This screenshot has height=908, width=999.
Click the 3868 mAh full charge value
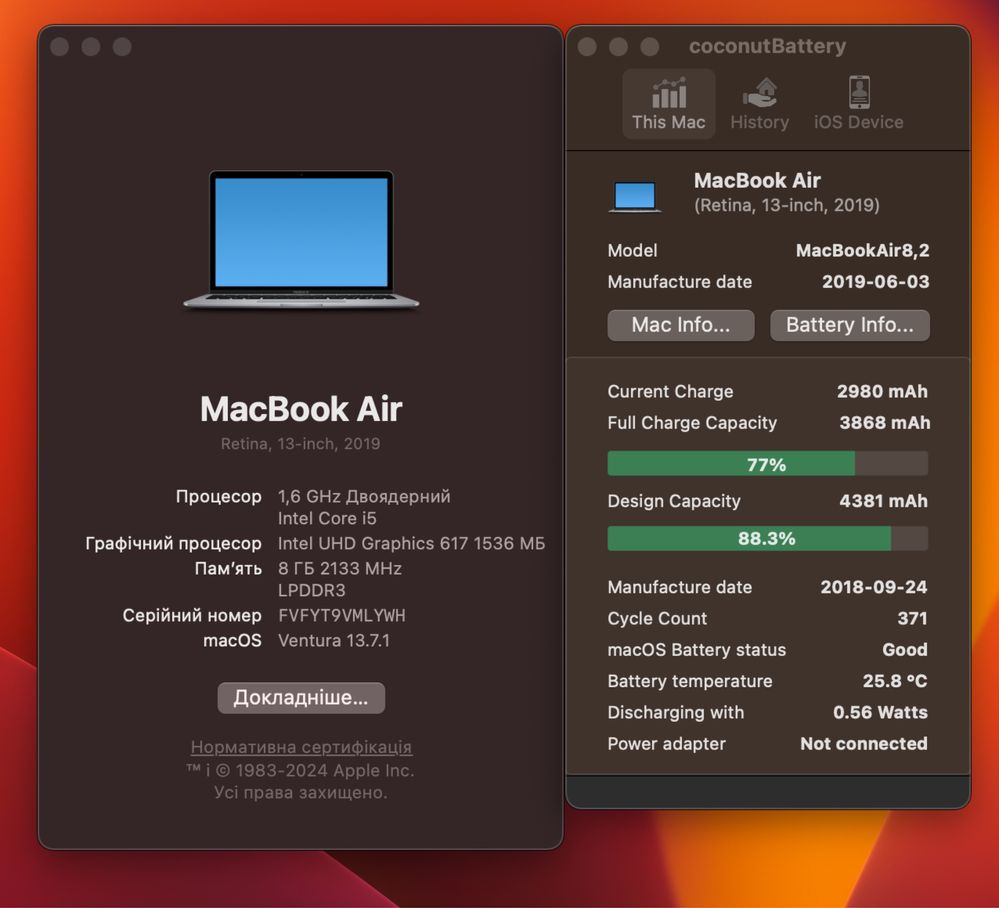[884, 422]
